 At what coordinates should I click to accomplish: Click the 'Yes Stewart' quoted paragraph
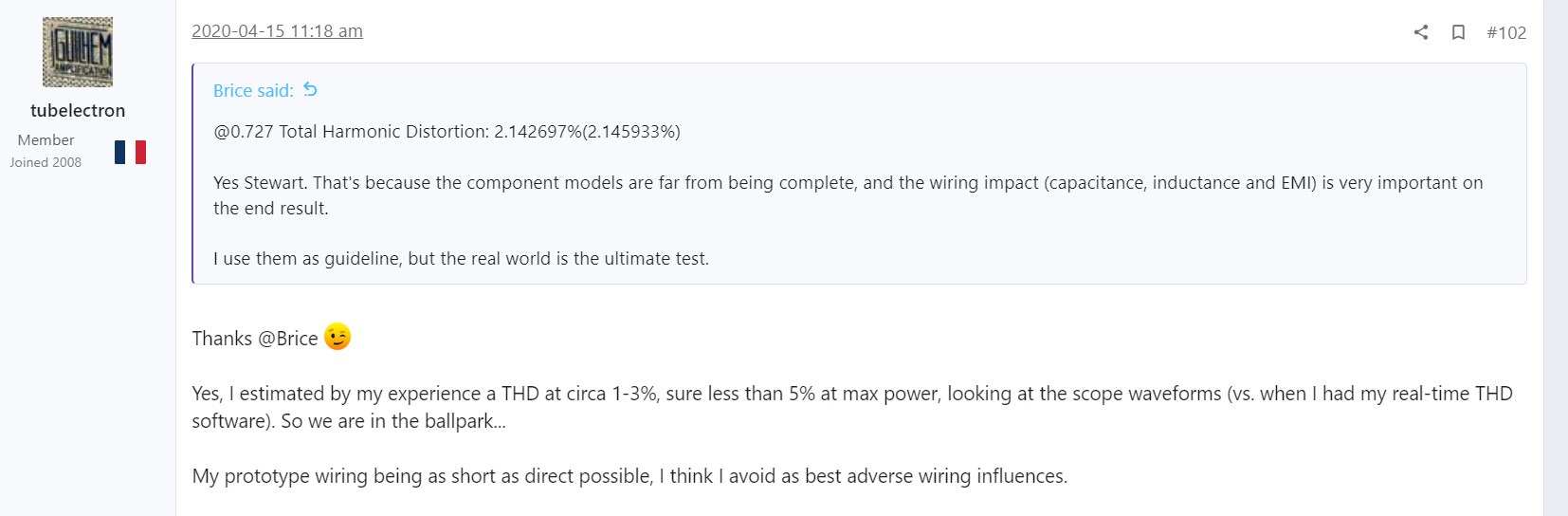(848, 195)
